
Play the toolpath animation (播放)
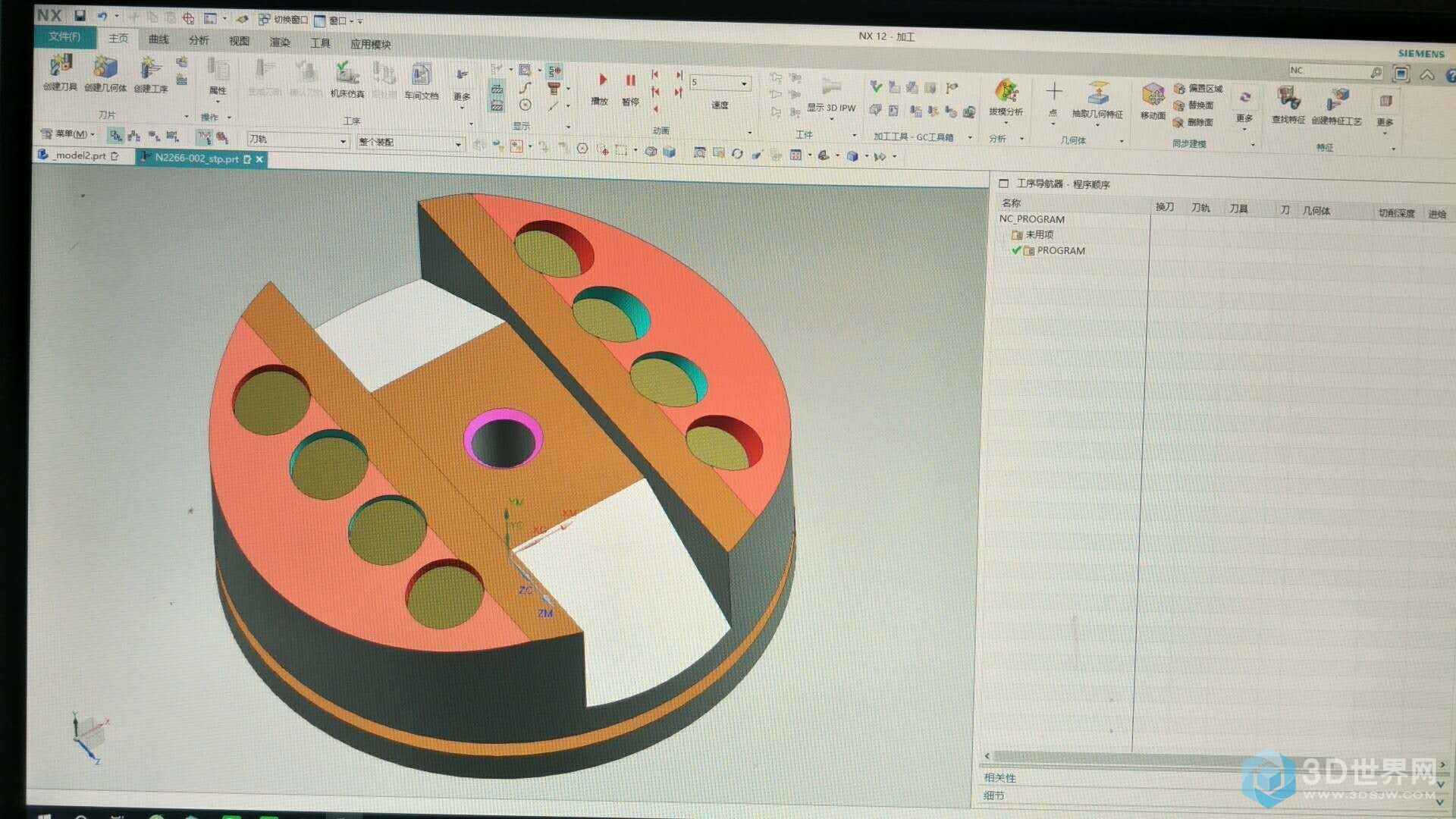pos(600,88)
